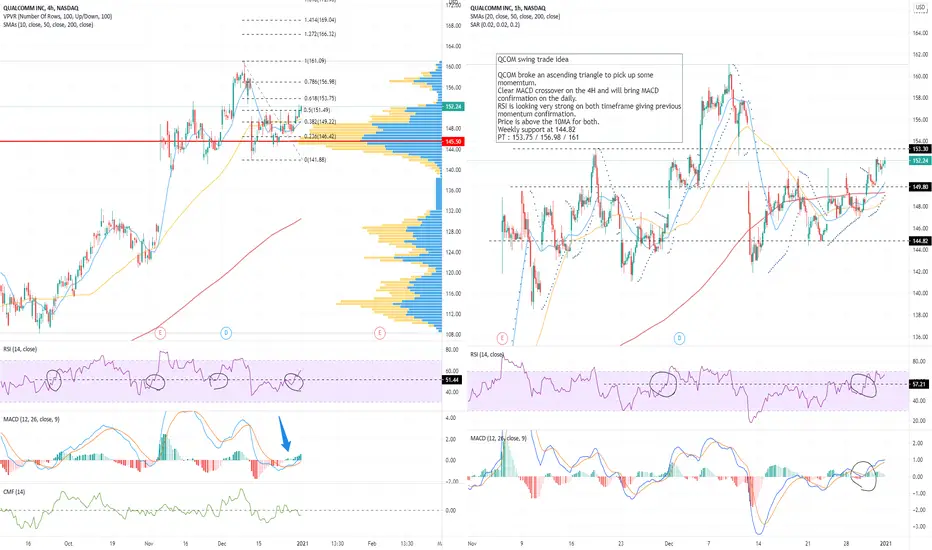Select the 0.5(151.49) Fibonacci level label
932x550 pixels.
[x=317, y=110]
